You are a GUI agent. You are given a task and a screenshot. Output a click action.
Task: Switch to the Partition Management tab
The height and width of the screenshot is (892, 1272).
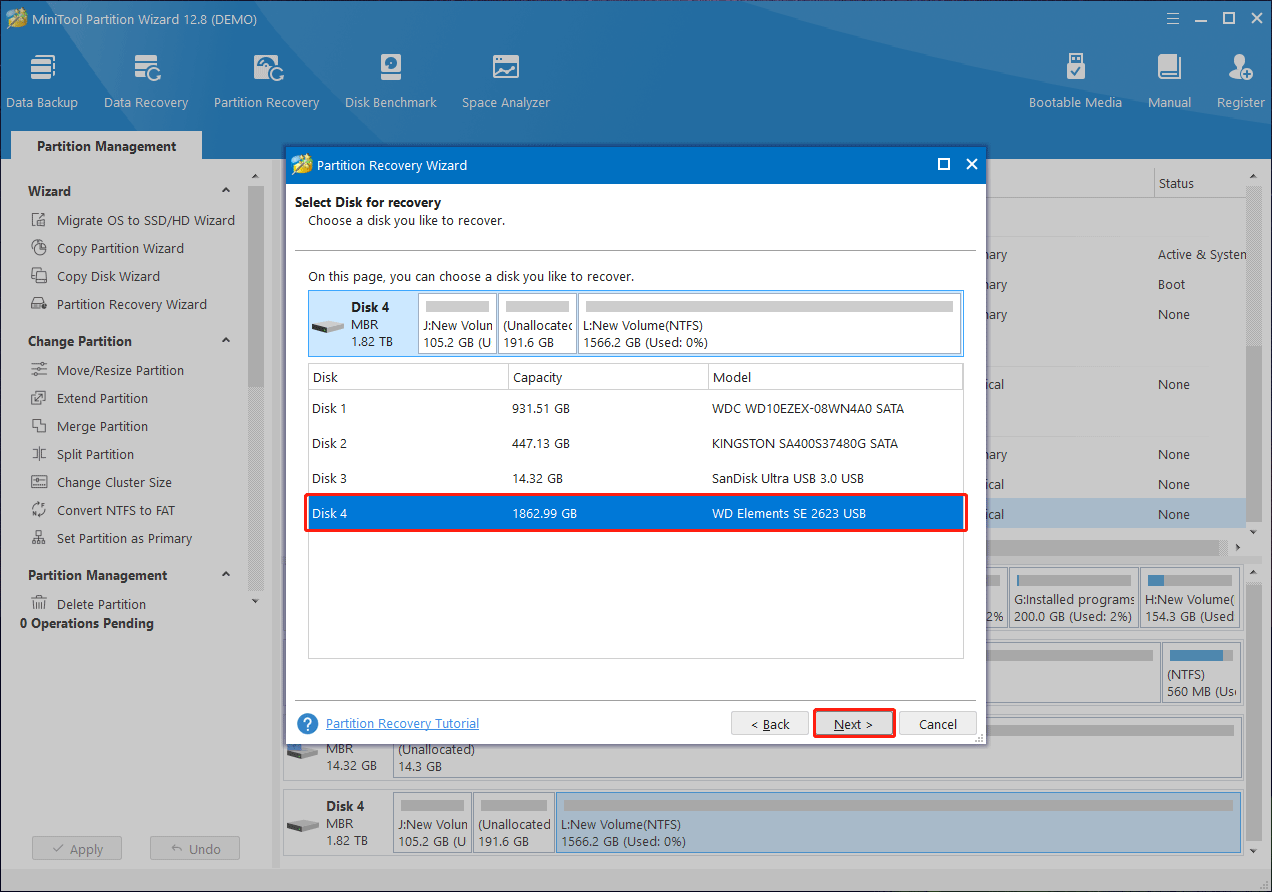click(106, 146)
